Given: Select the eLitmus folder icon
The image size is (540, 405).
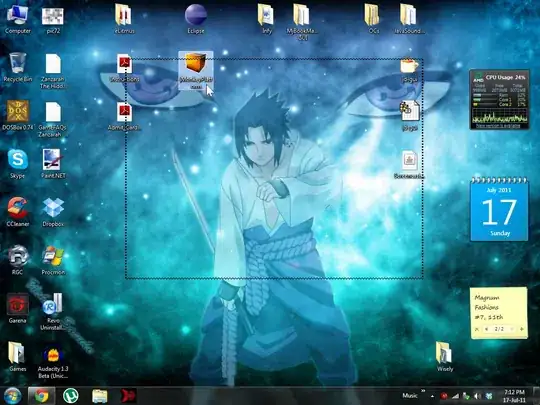Looking at the screenshot, I should point(124,19).
